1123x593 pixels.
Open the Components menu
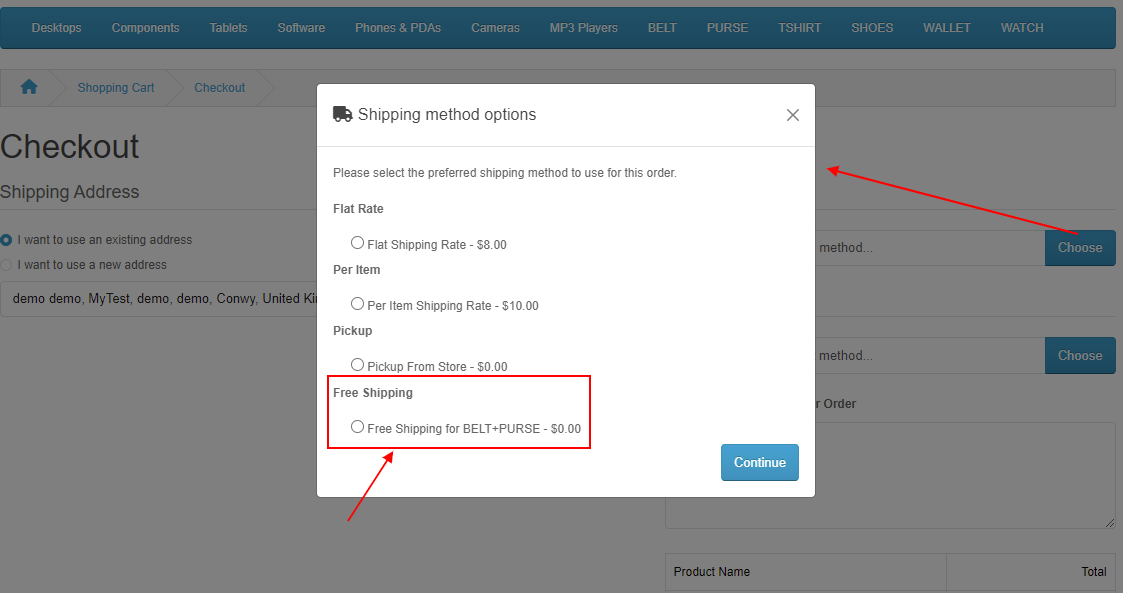click(x=145, y=28)
